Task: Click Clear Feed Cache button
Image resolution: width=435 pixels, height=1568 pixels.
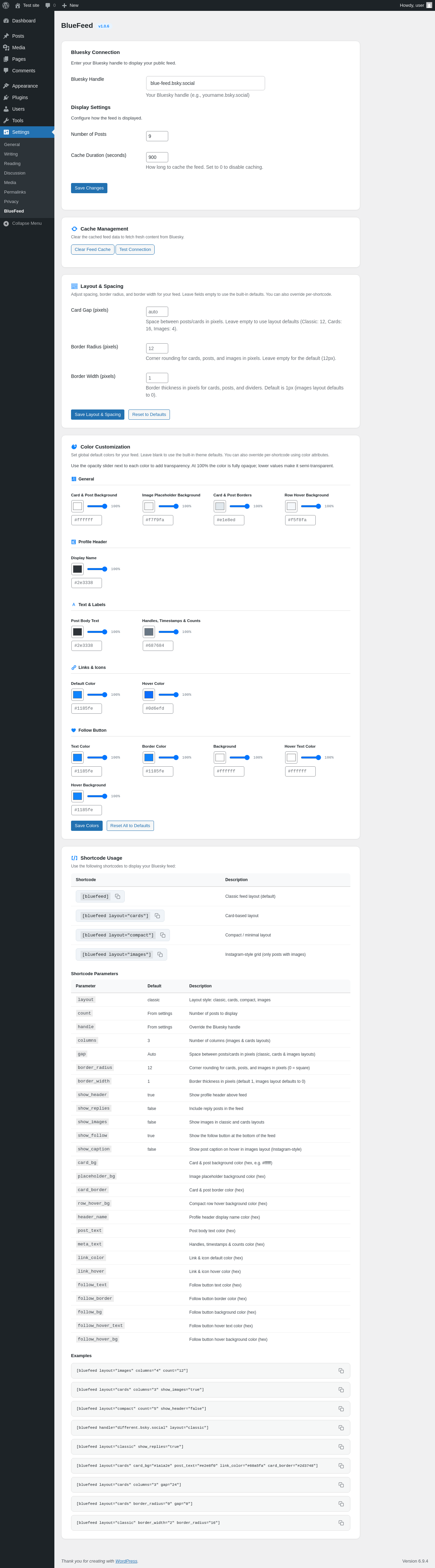Action: click(x=92, y=250)
